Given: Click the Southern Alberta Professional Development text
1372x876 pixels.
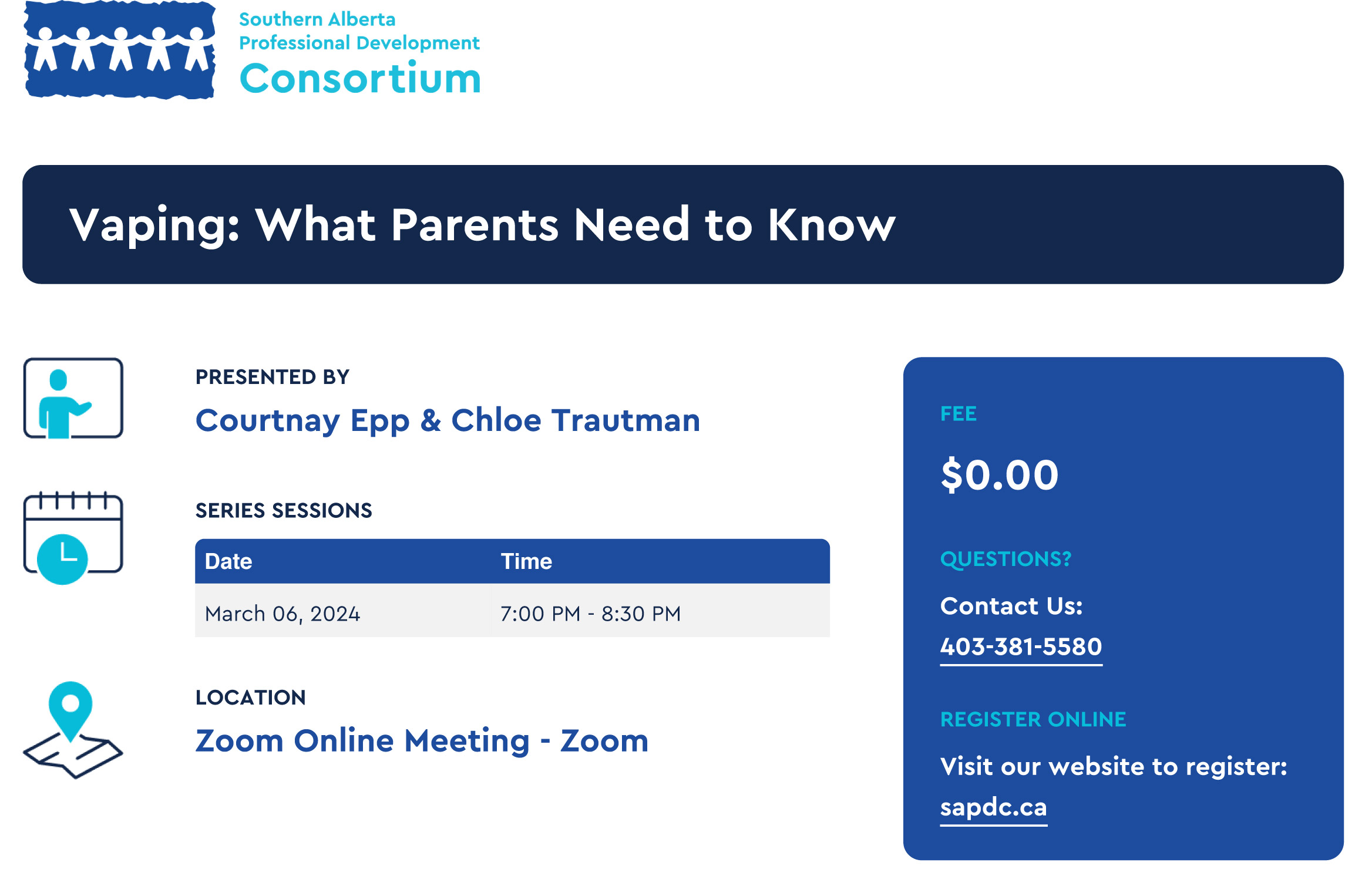Looking at the screenshot, I should [x=359, y=31].
